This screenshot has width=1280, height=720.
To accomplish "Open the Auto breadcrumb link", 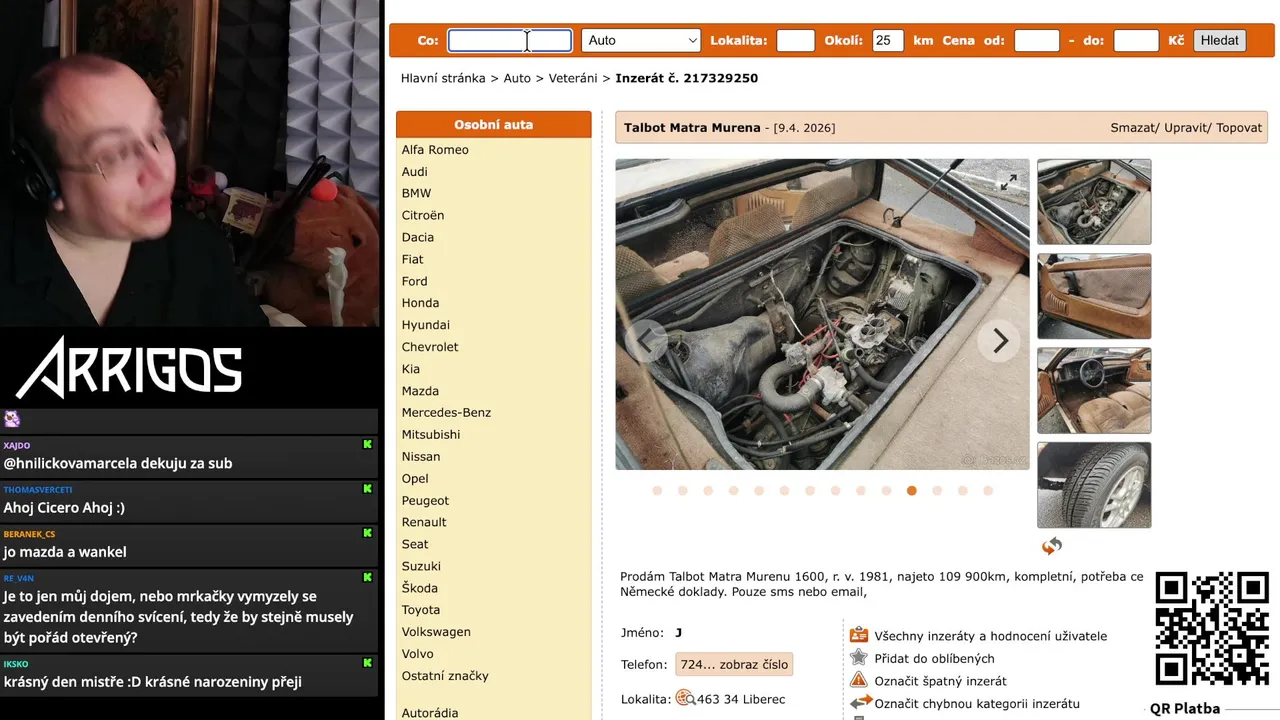I will 517,78.
